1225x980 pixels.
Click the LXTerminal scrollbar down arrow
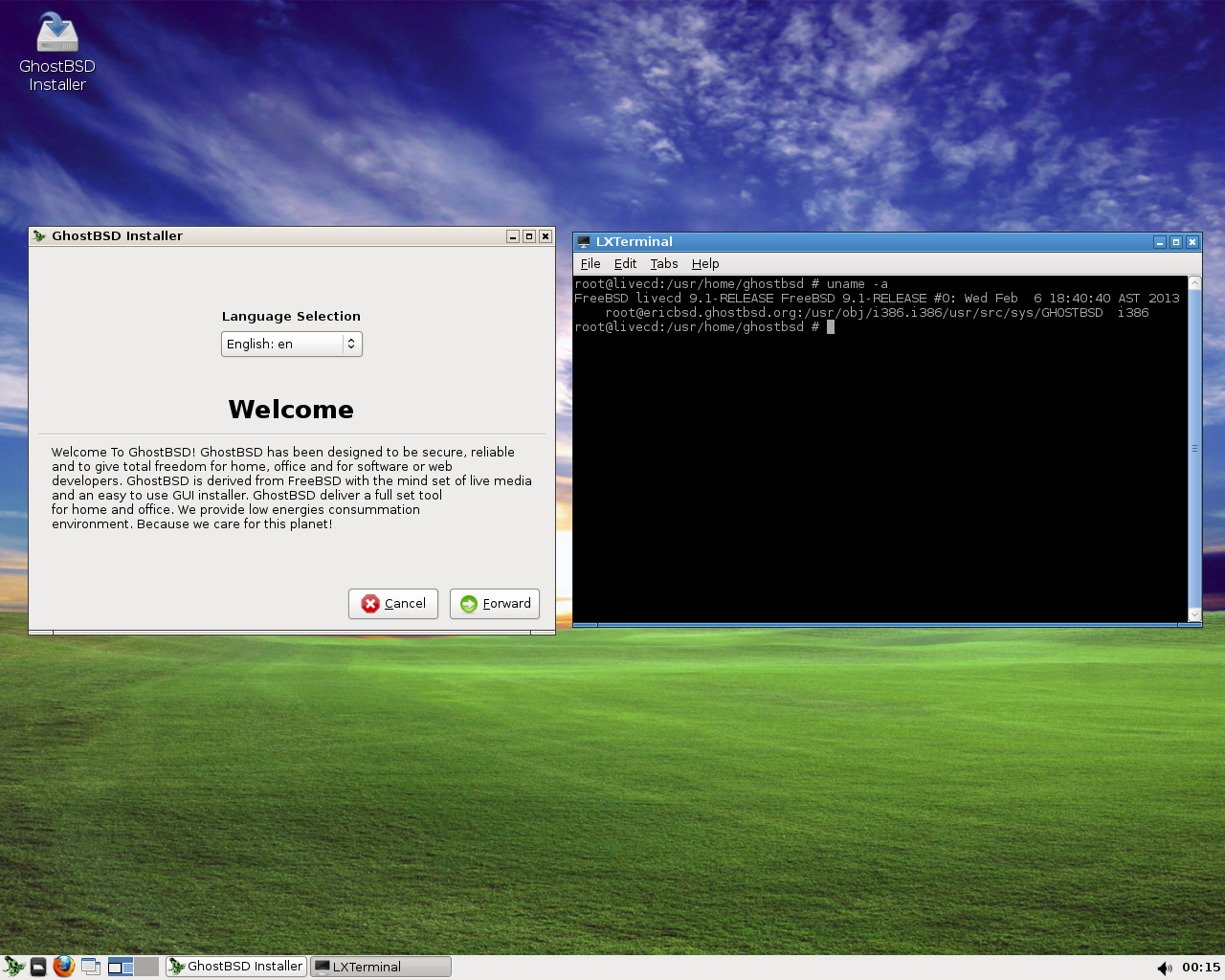[x=1194, y=614]
